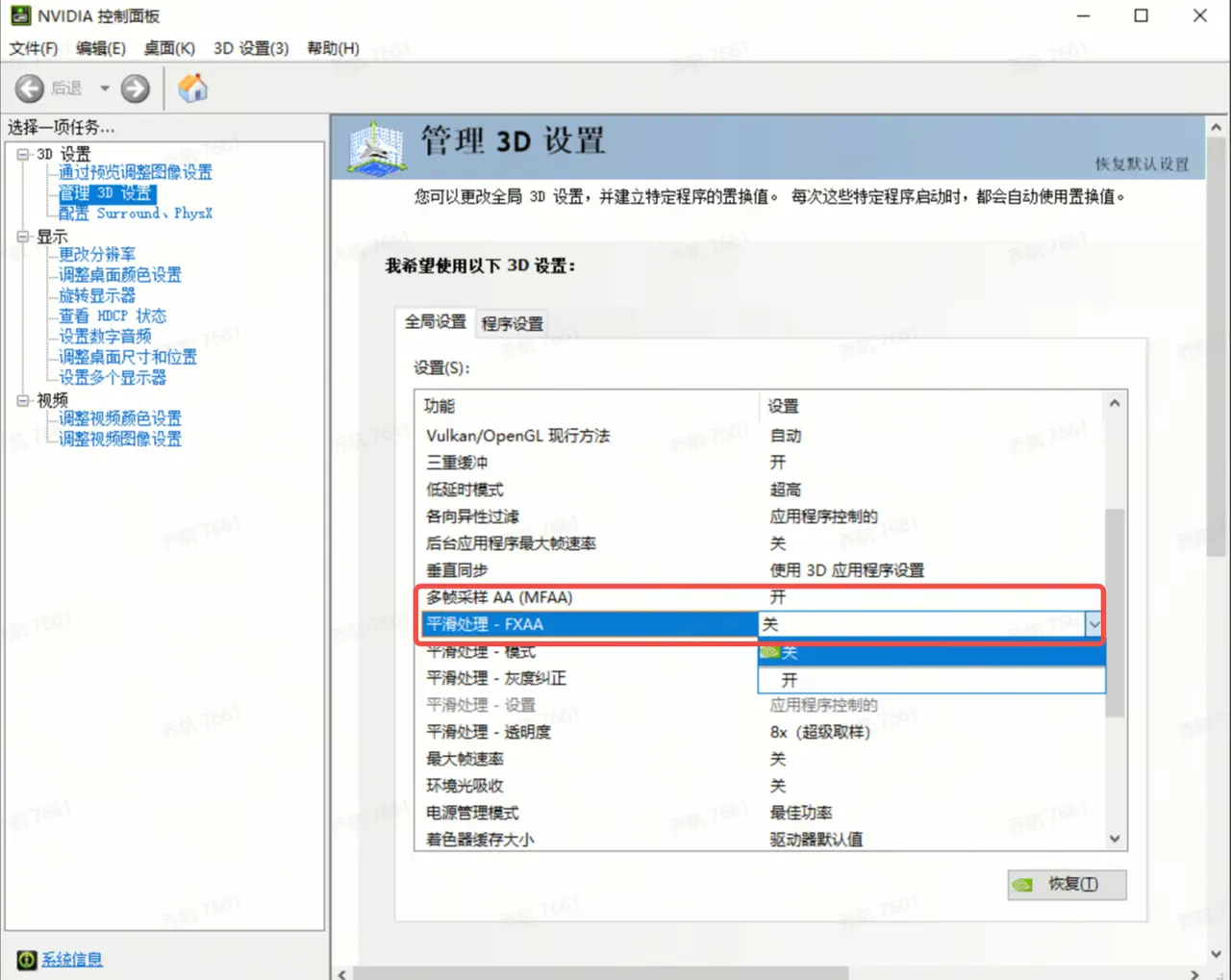Go to Home via house icon

[x=193, y=88]
